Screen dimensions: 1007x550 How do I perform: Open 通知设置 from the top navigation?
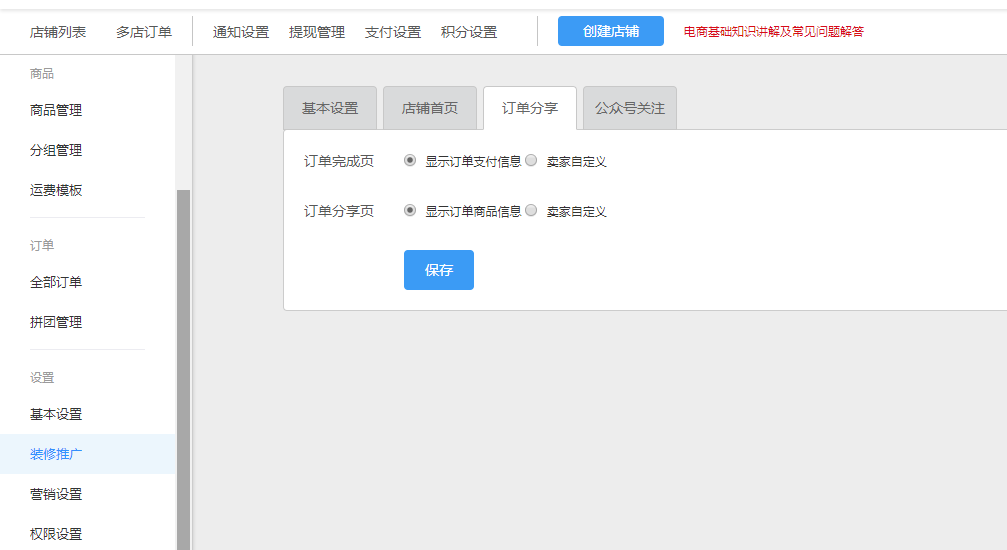tap(241, 32)
